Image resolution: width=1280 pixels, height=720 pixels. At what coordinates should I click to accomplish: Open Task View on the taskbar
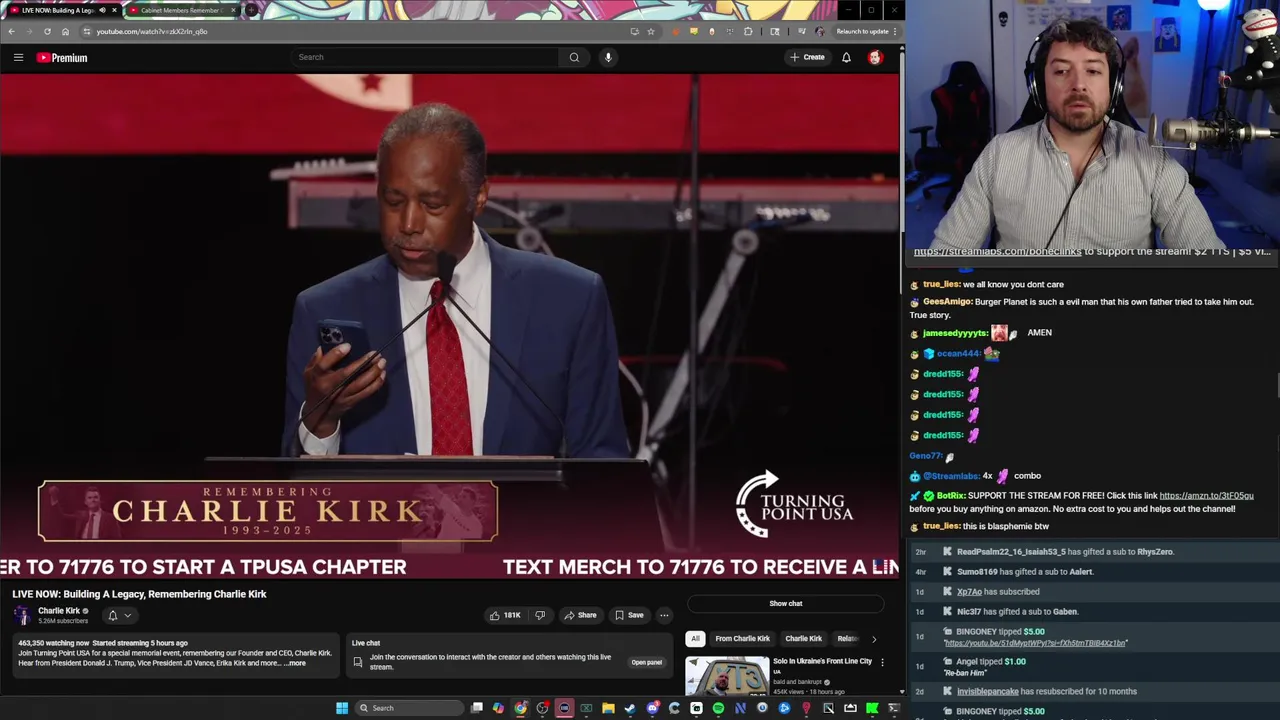tap(477, 708)
